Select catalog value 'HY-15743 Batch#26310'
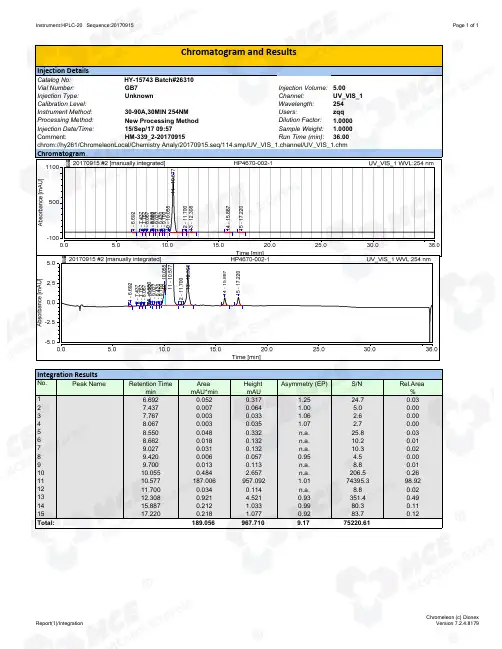Viewport: 502px width, 649px height. click(x=159, y=80)
